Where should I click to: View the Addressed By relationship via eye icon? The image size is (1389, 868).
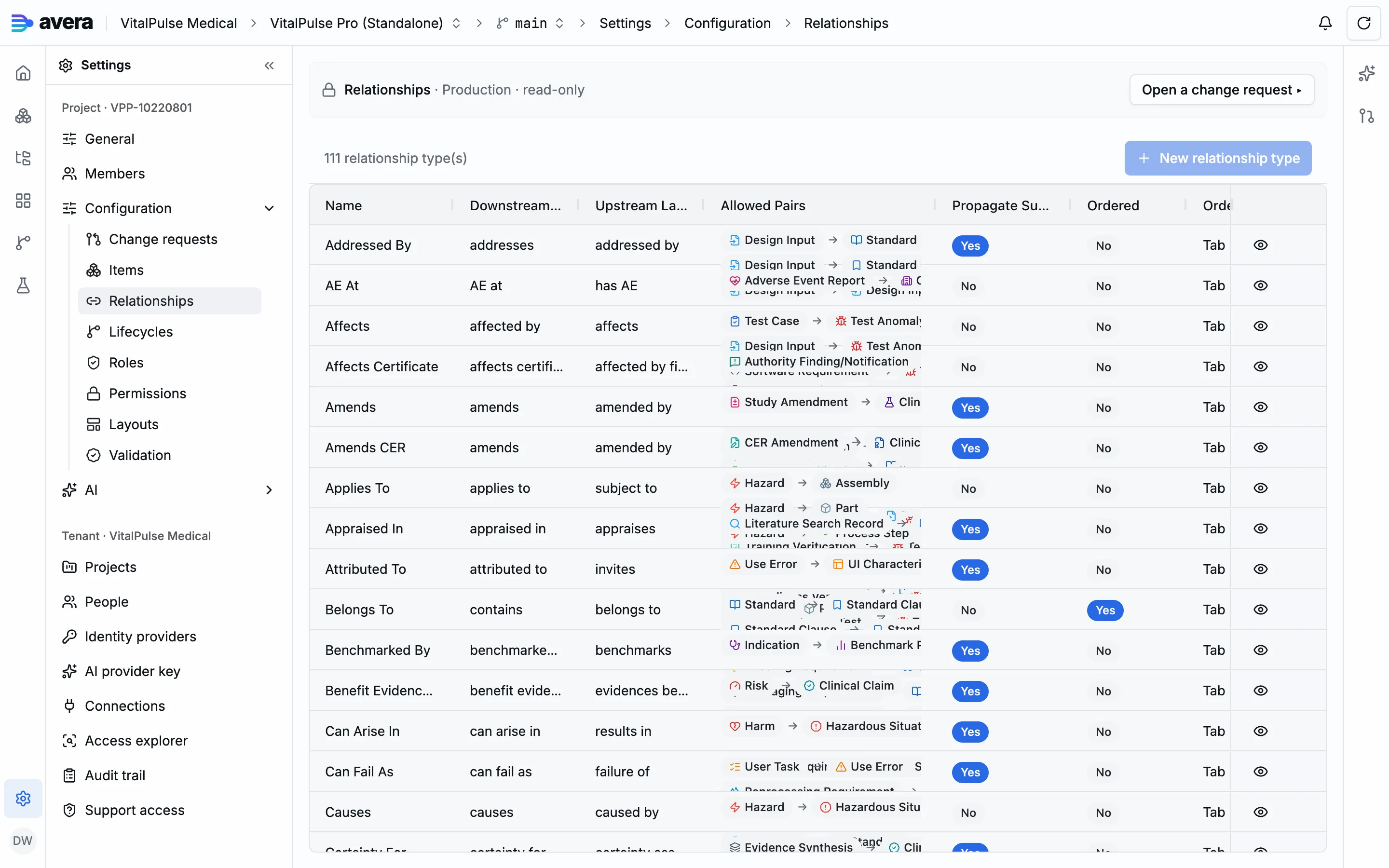point(1260,245)
